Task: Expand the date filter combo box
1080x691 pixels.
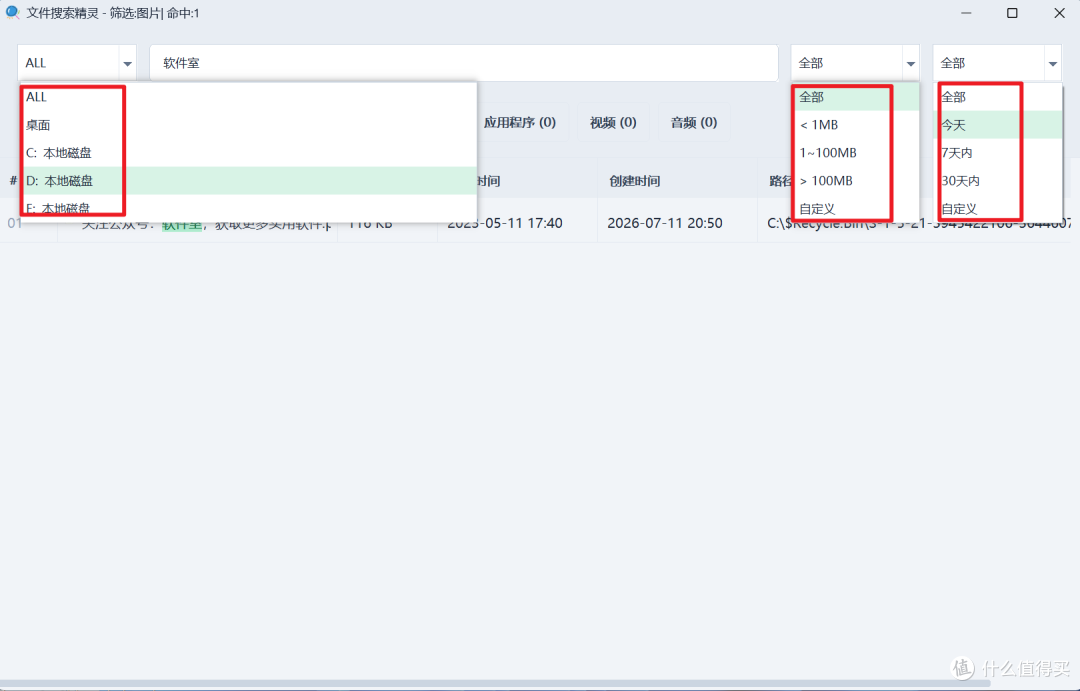Action: (997, 63)
